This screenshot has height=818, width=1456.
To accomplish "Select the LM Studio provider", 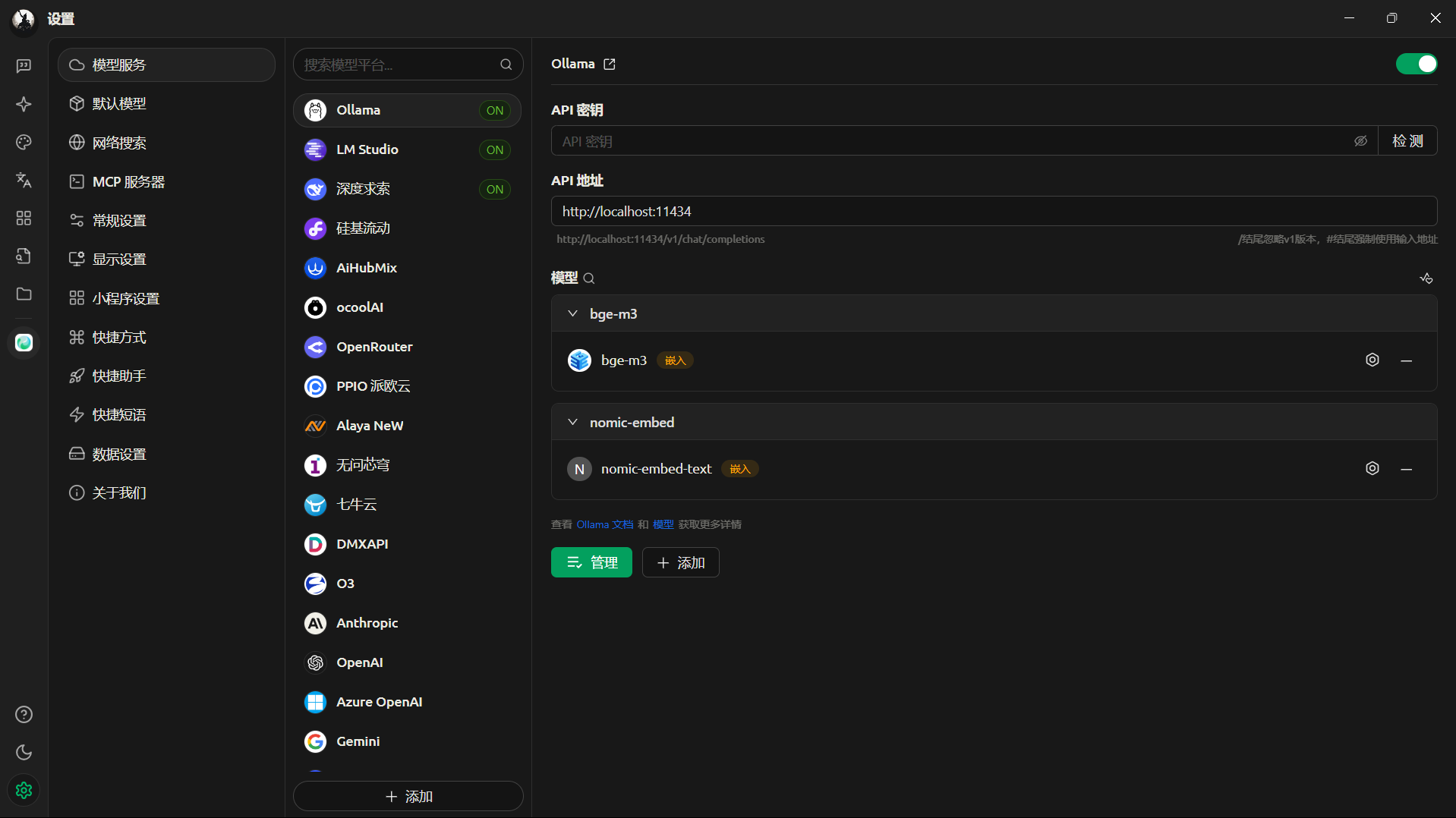I will 407,149.
